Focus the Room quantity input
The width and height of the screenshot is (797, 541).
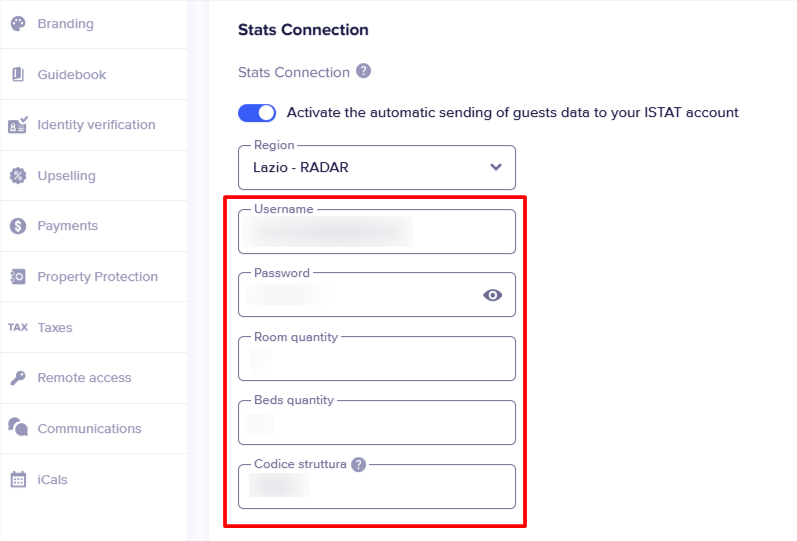coord(376,360)
